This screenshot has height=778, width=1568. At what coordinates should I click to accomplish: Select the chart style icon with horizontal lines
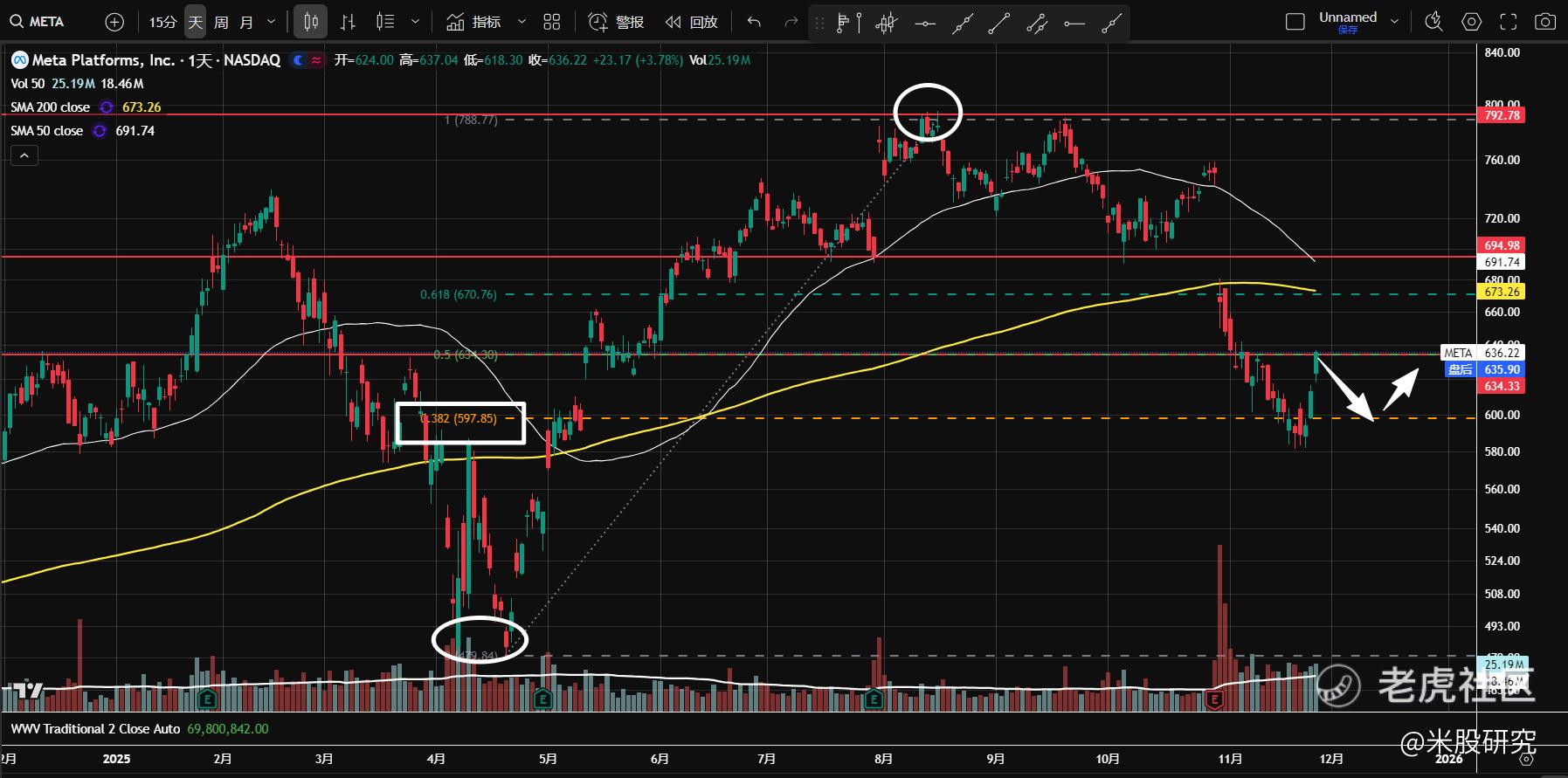[385, 22]
